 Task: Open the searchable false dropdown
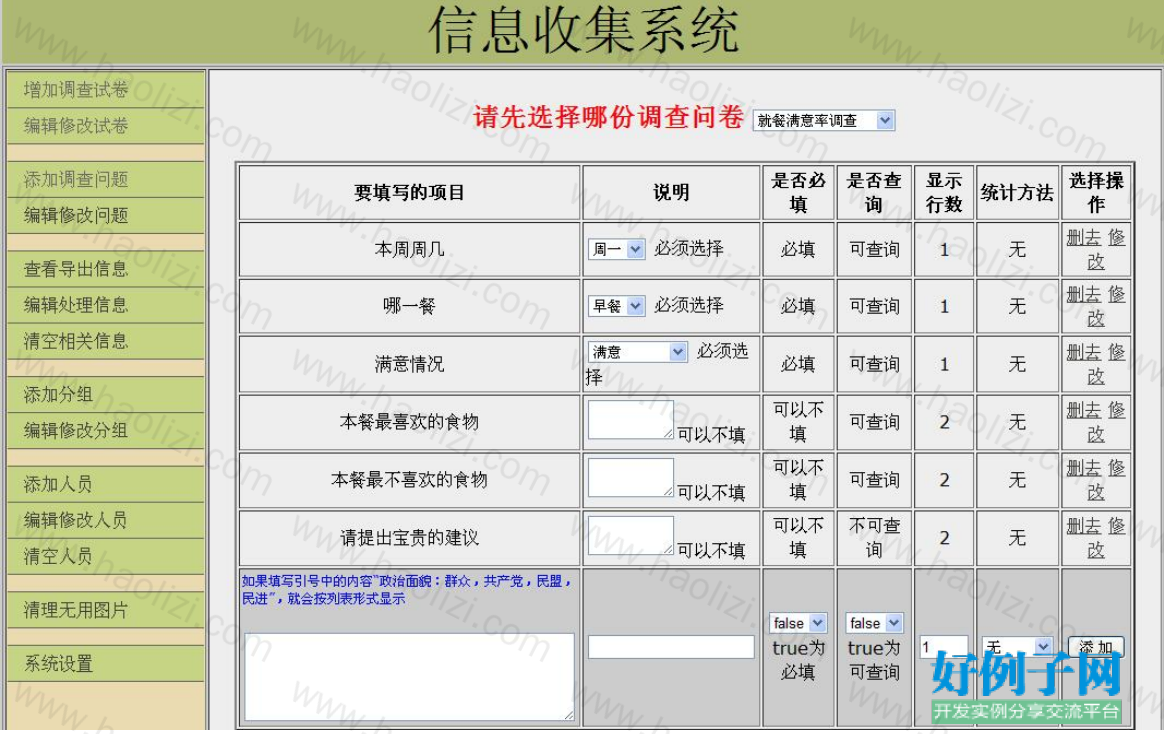coord(874,623)
